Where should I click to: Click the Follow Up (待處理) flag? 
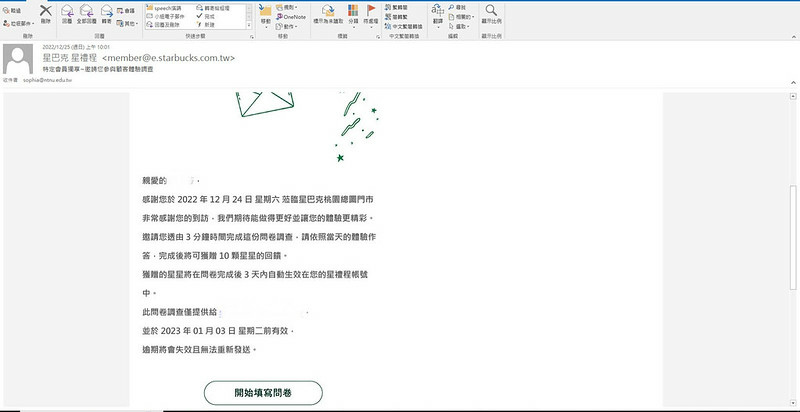(x=371, y=15)
